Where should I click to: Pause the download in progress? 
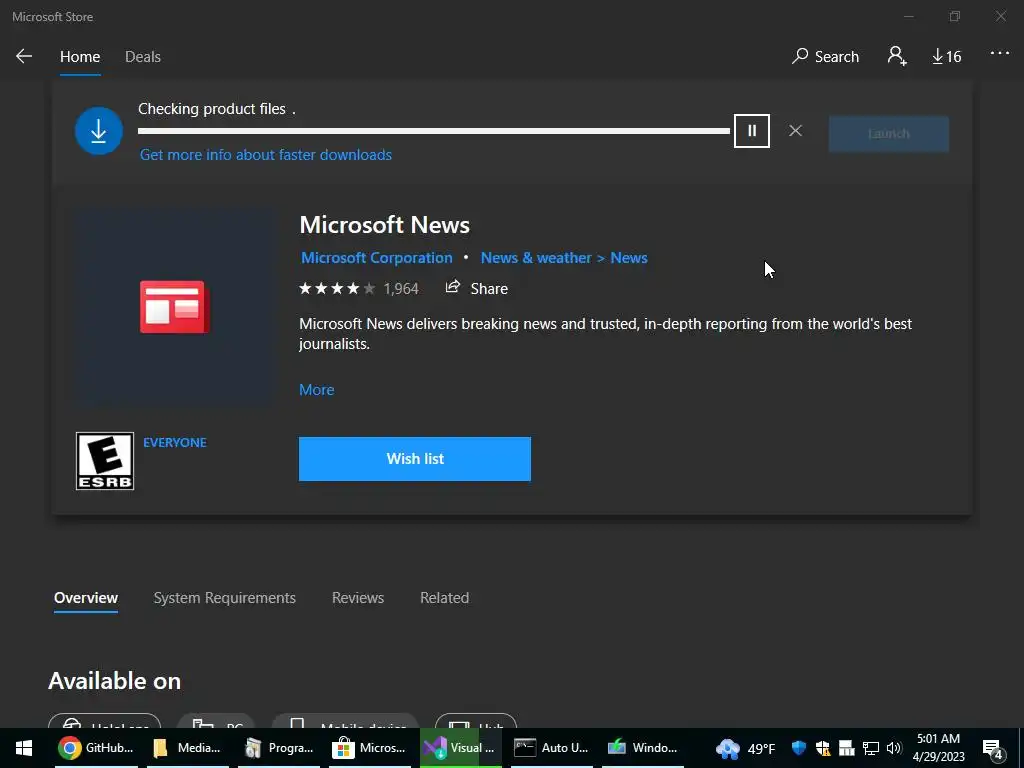[x=752, y=131]
